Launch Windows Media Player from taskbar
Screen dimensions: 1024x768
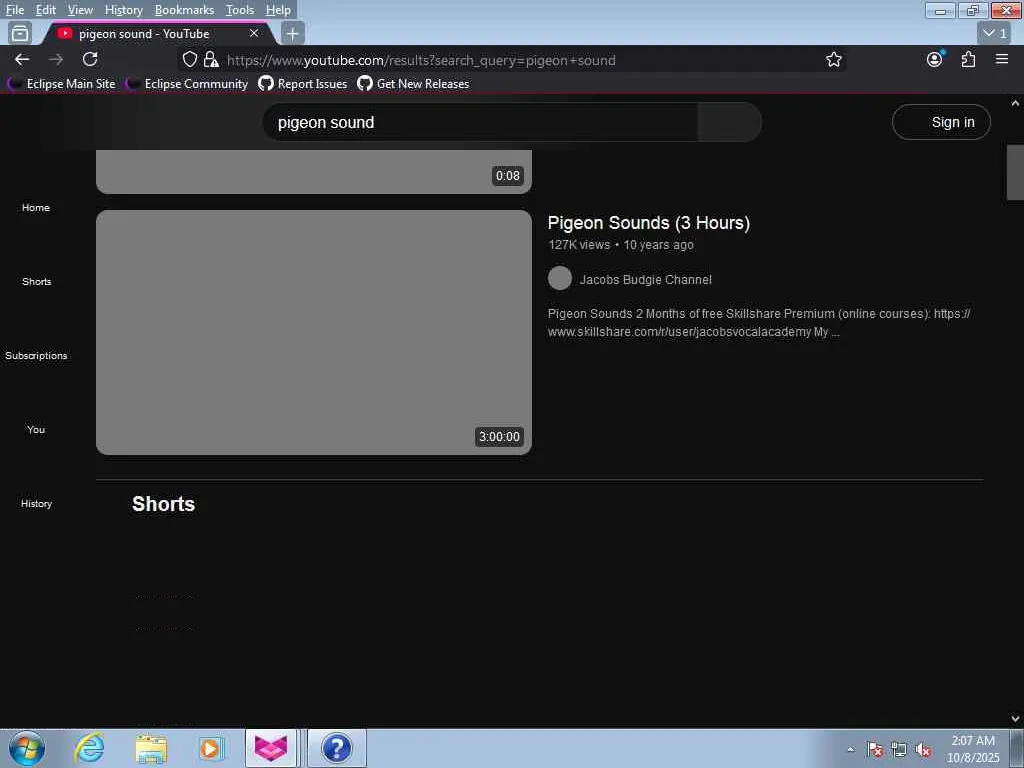click(x=210, y=748)
